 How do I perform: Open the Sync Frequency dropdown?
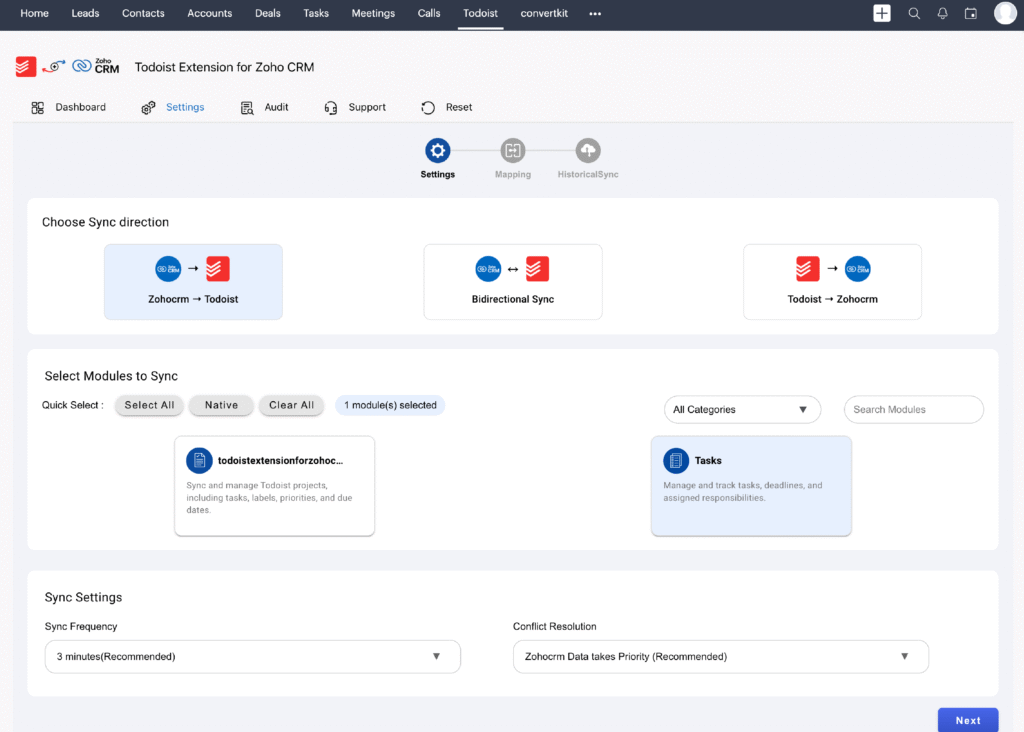point(252,656)
